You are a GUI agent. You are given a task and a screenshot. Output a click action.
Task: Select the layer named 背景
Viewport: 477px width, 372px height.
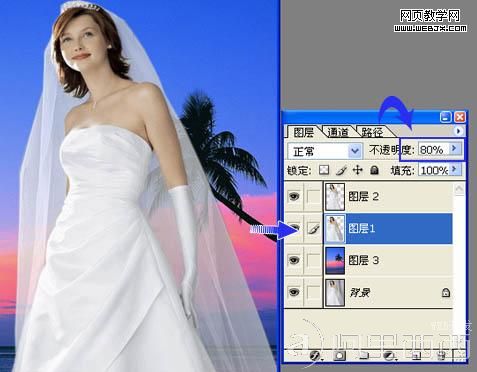(359, 293)
